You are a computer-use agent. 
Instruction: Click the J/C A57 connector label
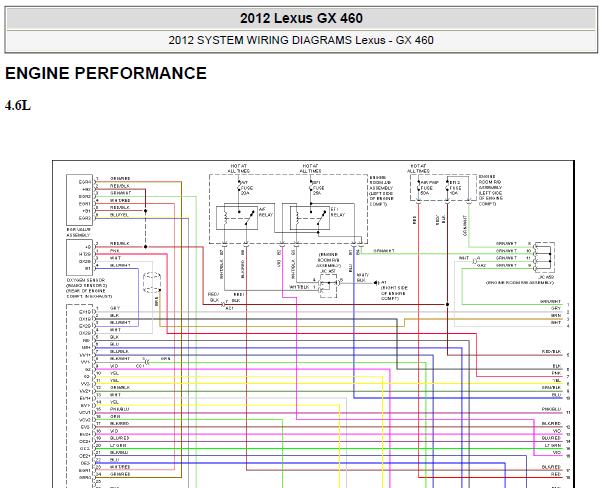coord(329,271)
